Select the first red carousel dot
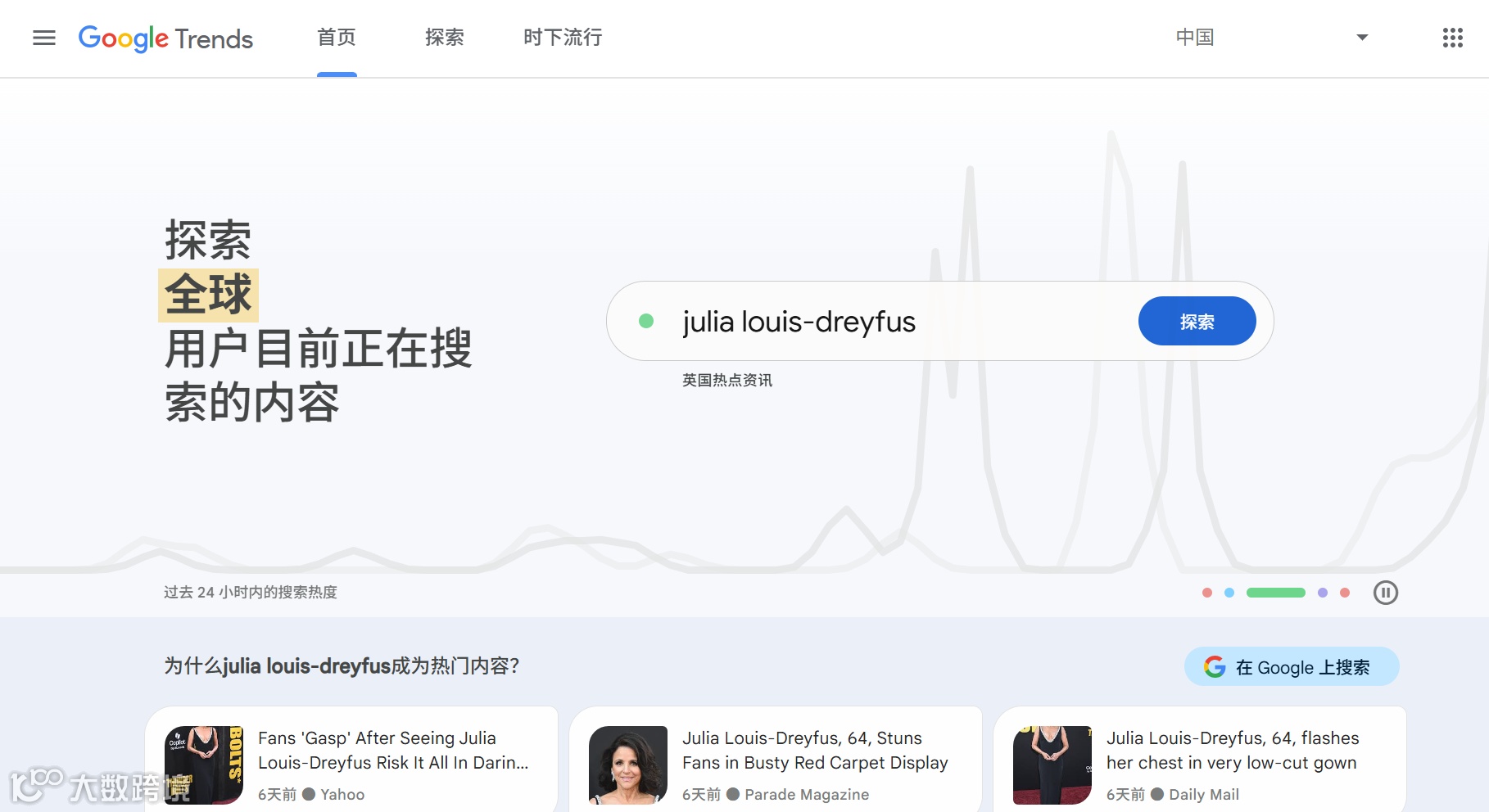The height and width of the screenshot is (812, 1489). pos(1206,593)
